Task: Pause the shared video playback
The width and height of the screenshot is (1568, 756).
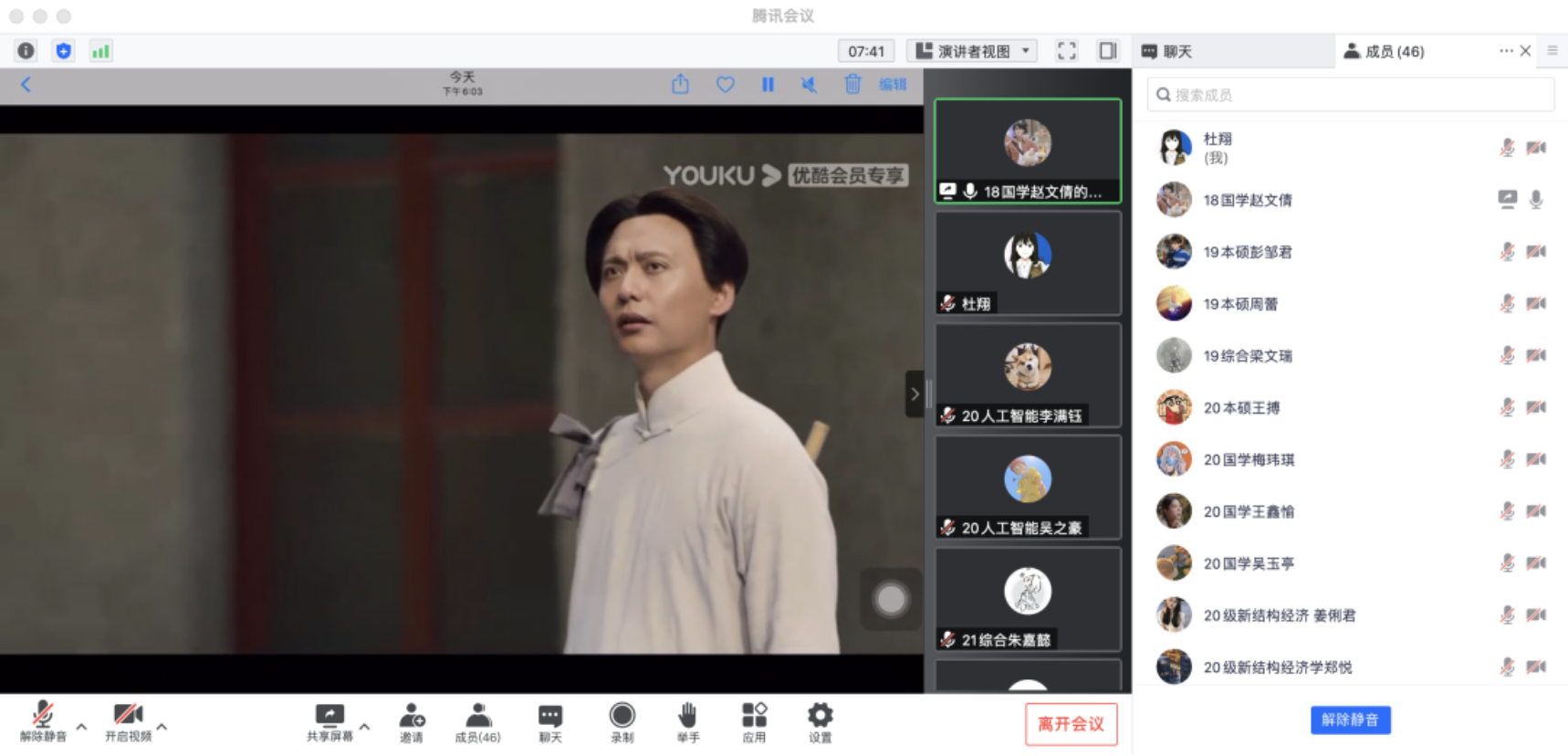Action: [768, 85]
